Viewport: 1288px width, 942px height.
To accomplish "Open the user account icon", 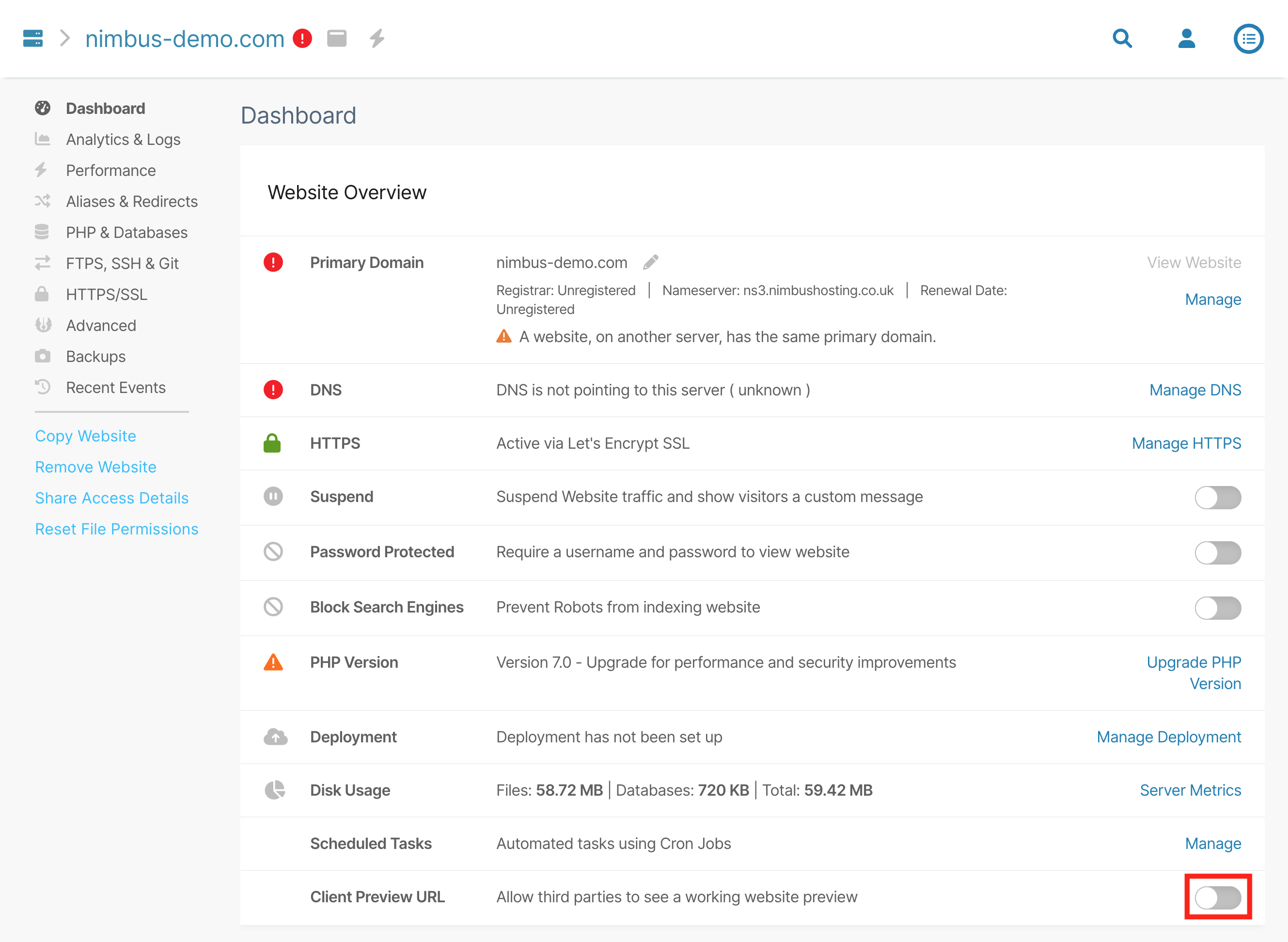I will (1187, 38).
